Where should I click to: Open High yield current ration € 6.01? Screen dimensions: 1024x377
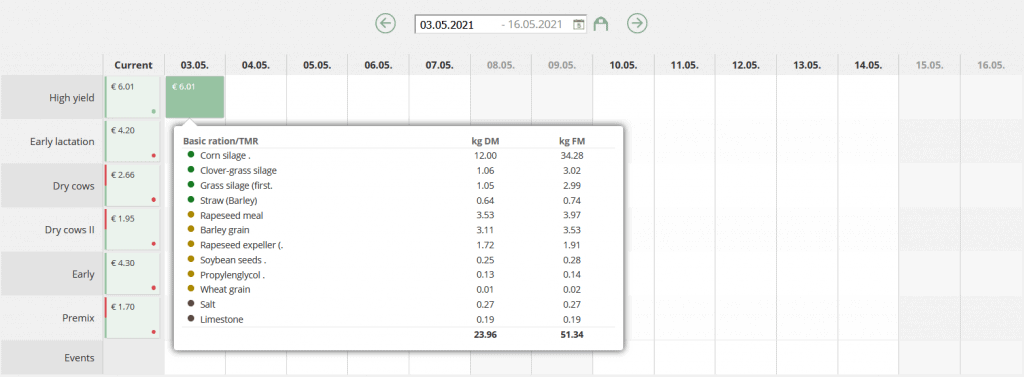pos(133,97)
